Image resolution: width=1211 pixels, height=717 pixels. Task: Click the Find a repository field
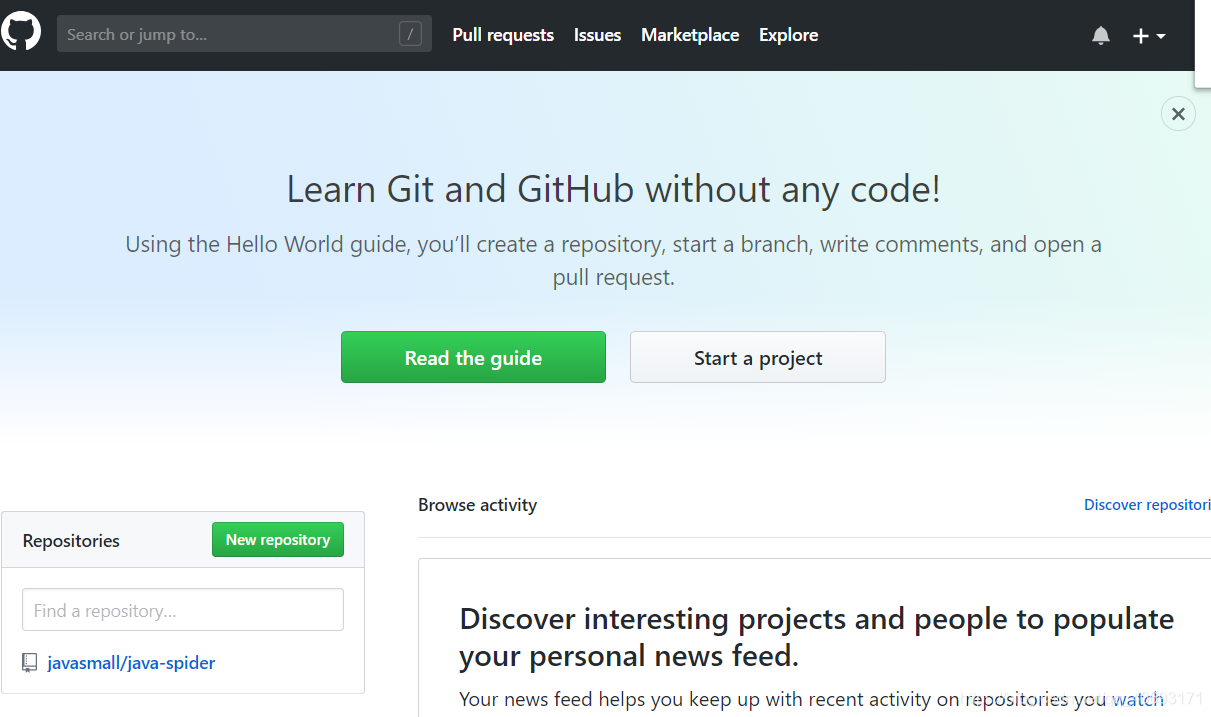pos(182,609)
